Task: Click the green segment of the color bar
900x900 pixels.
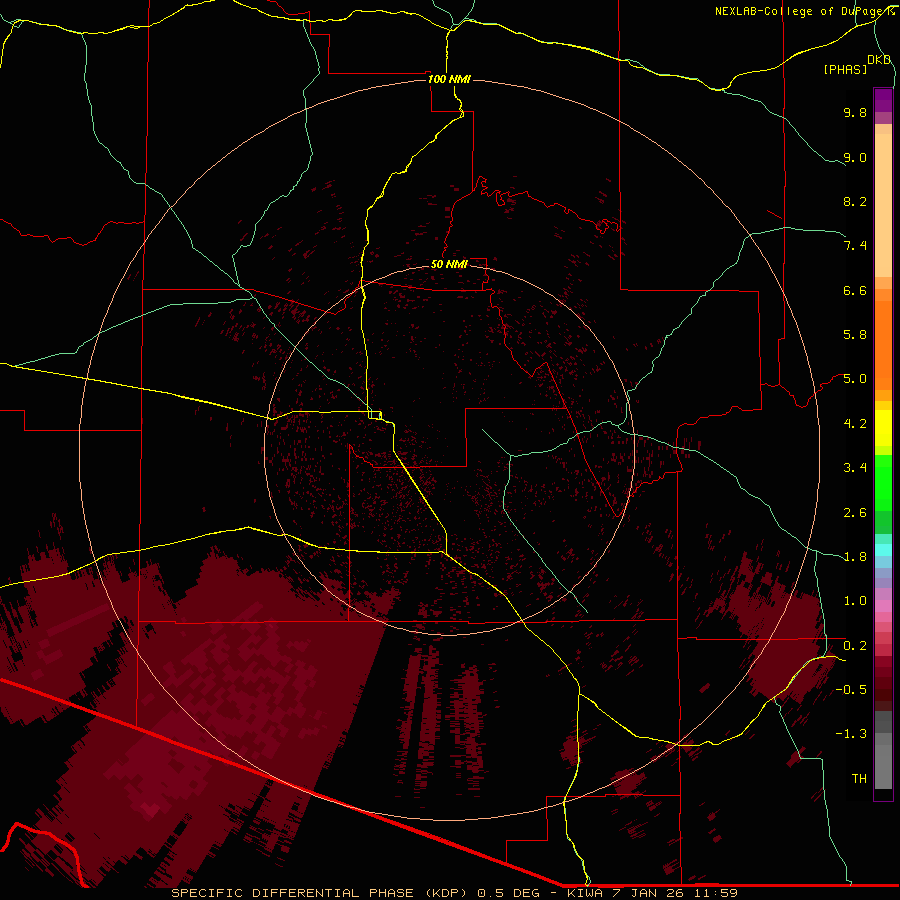Action: coord(883,482)
